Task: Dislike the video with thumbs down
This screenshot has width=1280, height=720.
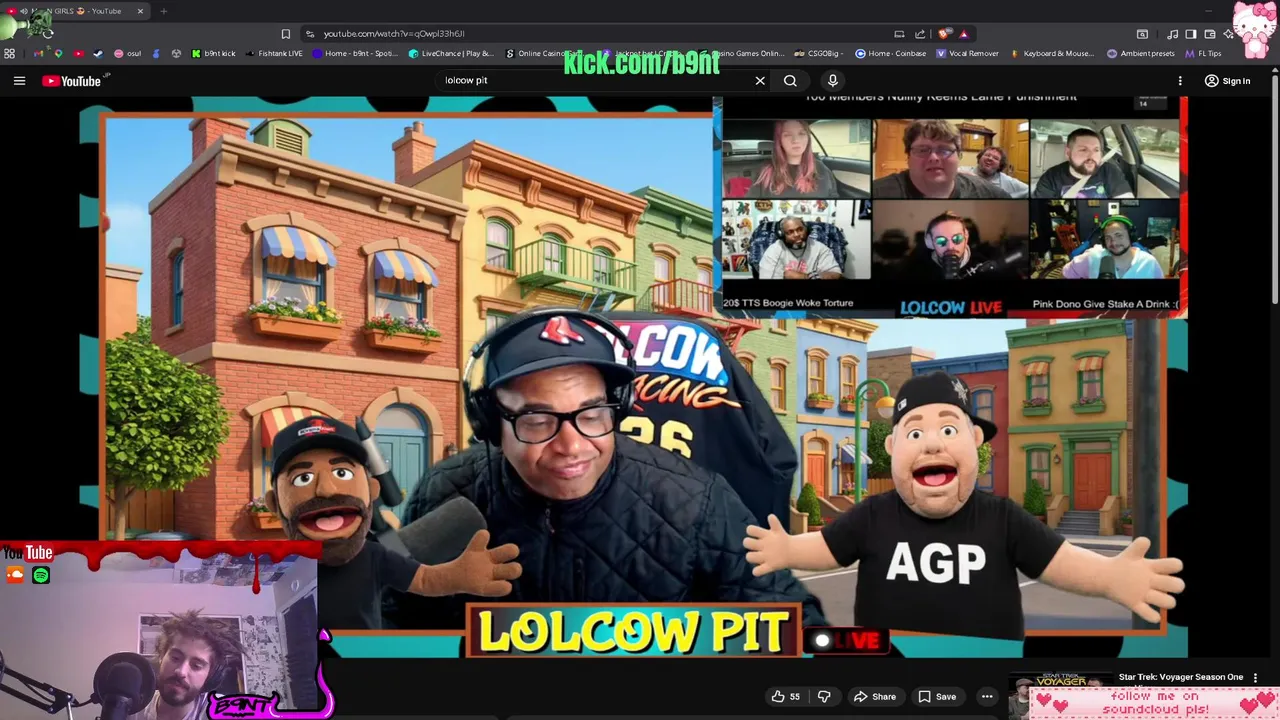Action: click(x=824, y=696)
